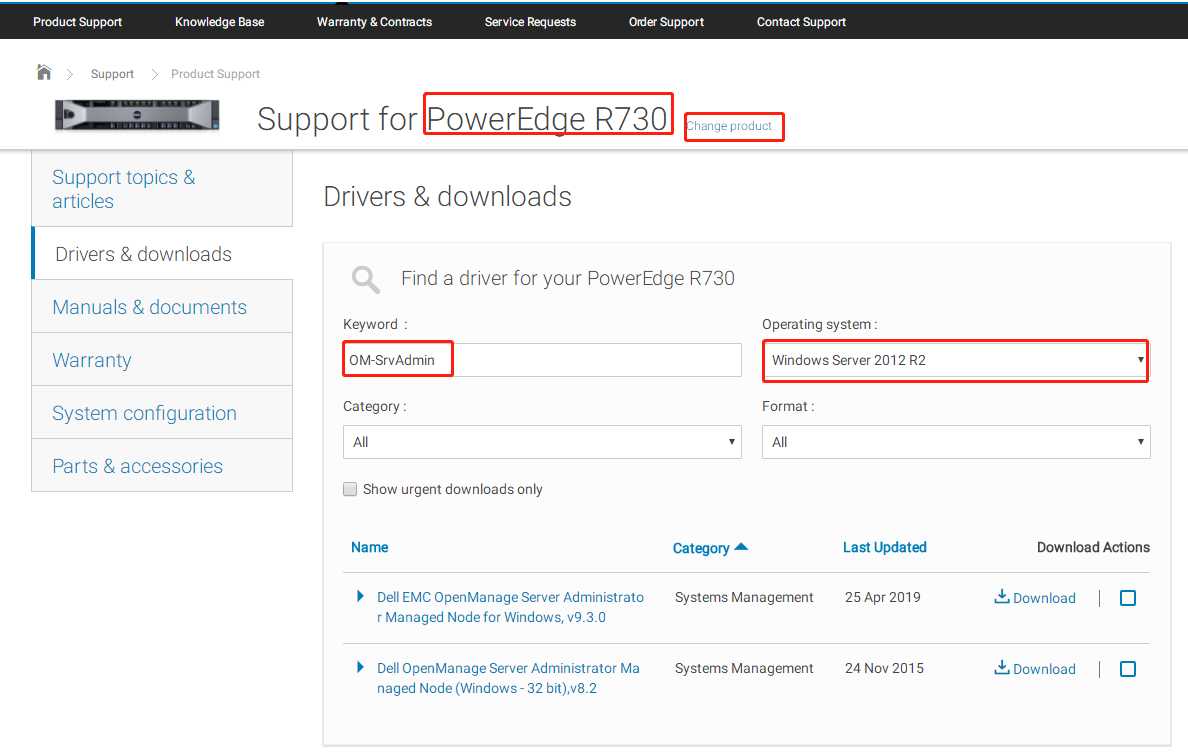This screenshot has width=1188, height=754.
Task: Check the box for OpenManage v8.2 row
Action: pos(1128,669)
